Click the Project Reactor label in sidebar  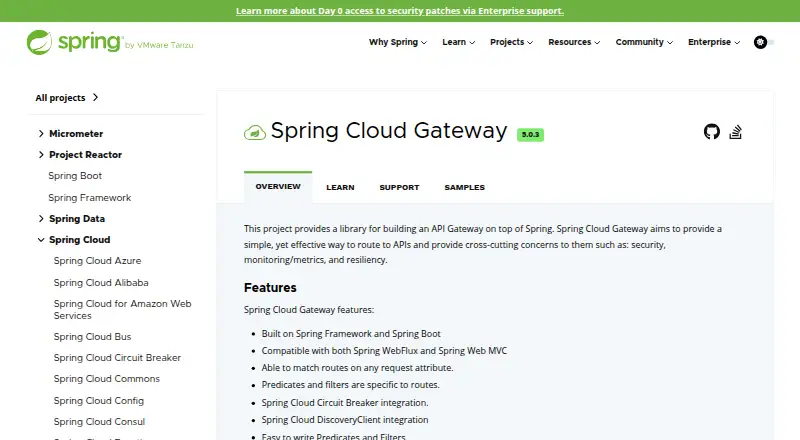click(x=85, y=155)
